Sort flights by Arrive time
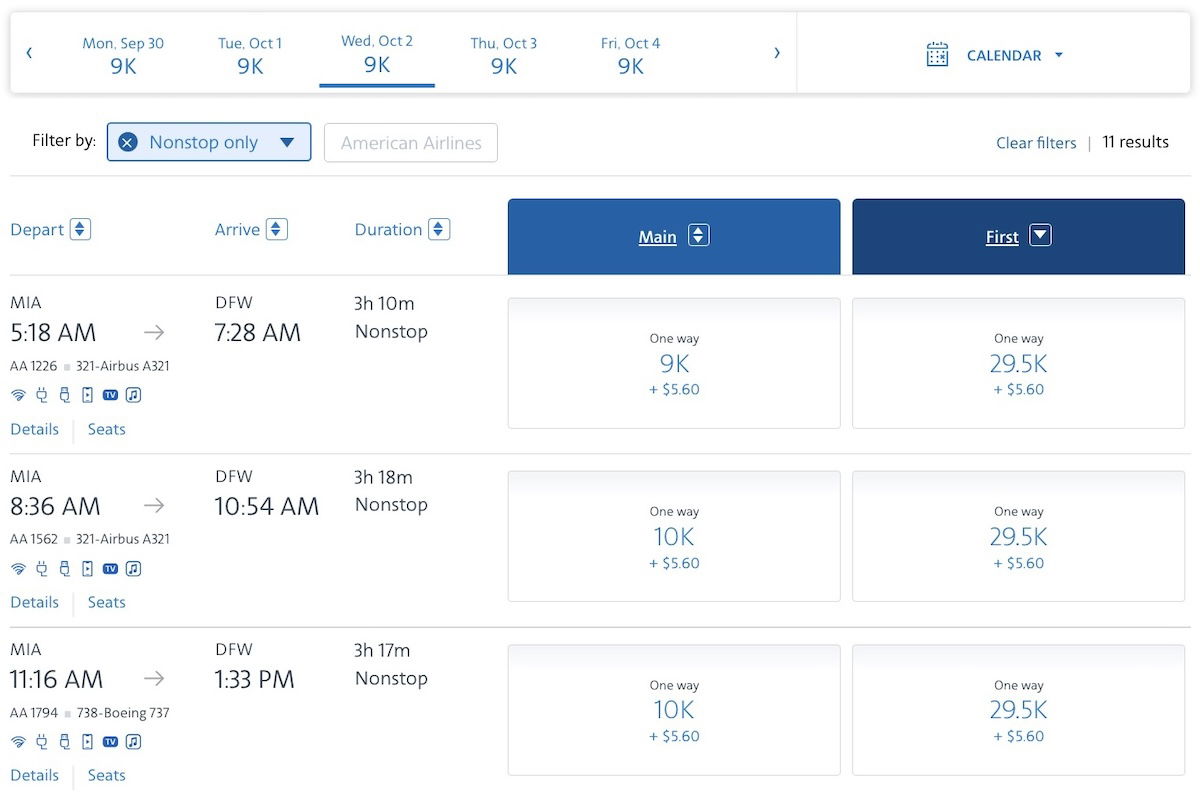Viewport: 1200px width, 797px height. 277,229
